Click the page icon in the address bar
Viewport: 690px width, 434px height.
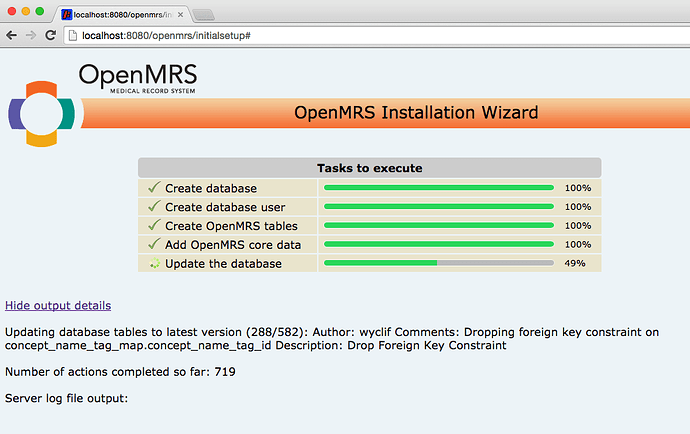73,36
